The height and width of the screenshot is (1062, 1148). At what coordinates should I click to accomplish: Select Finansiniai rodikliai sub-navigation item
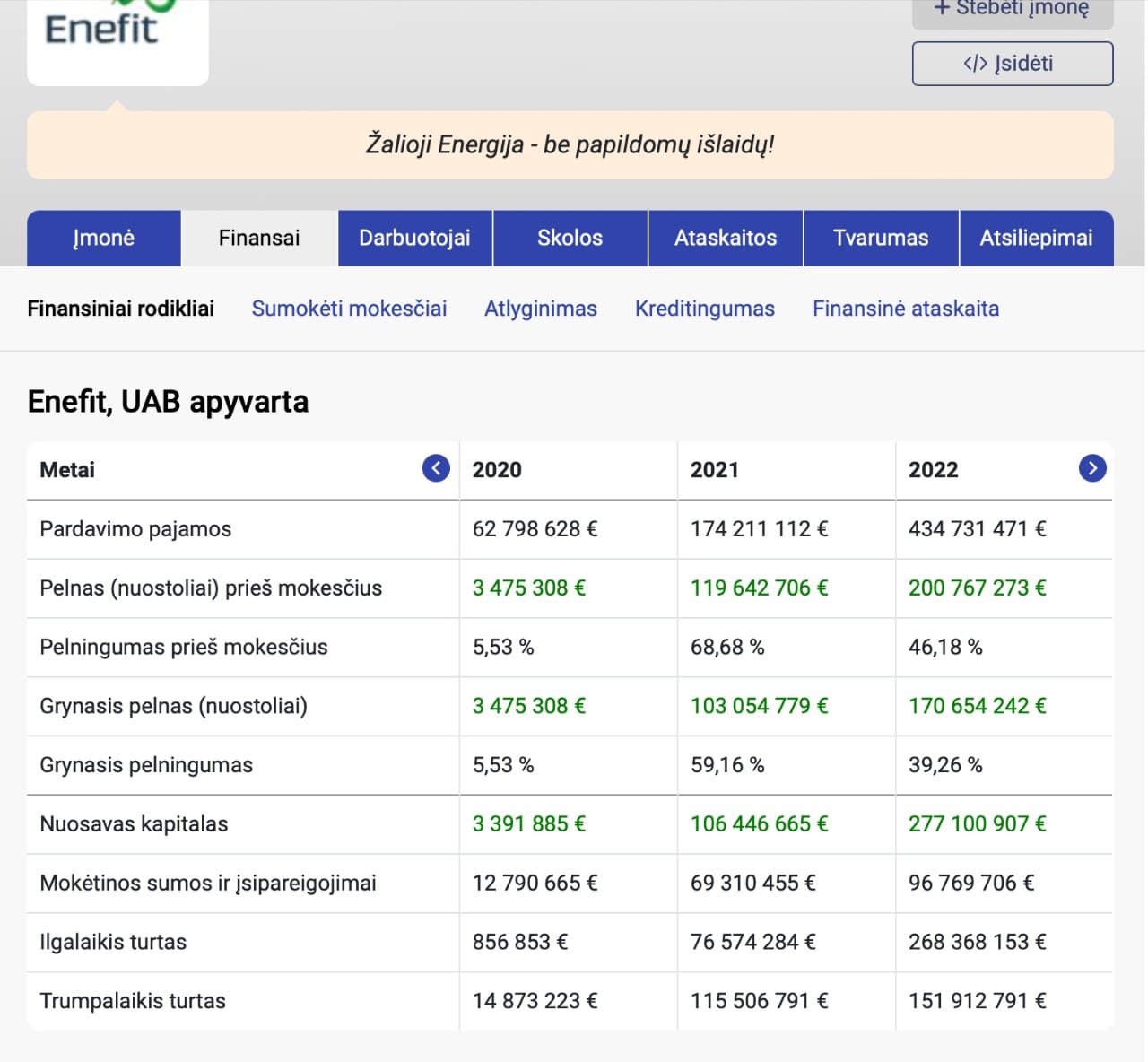tap(121, 309)
